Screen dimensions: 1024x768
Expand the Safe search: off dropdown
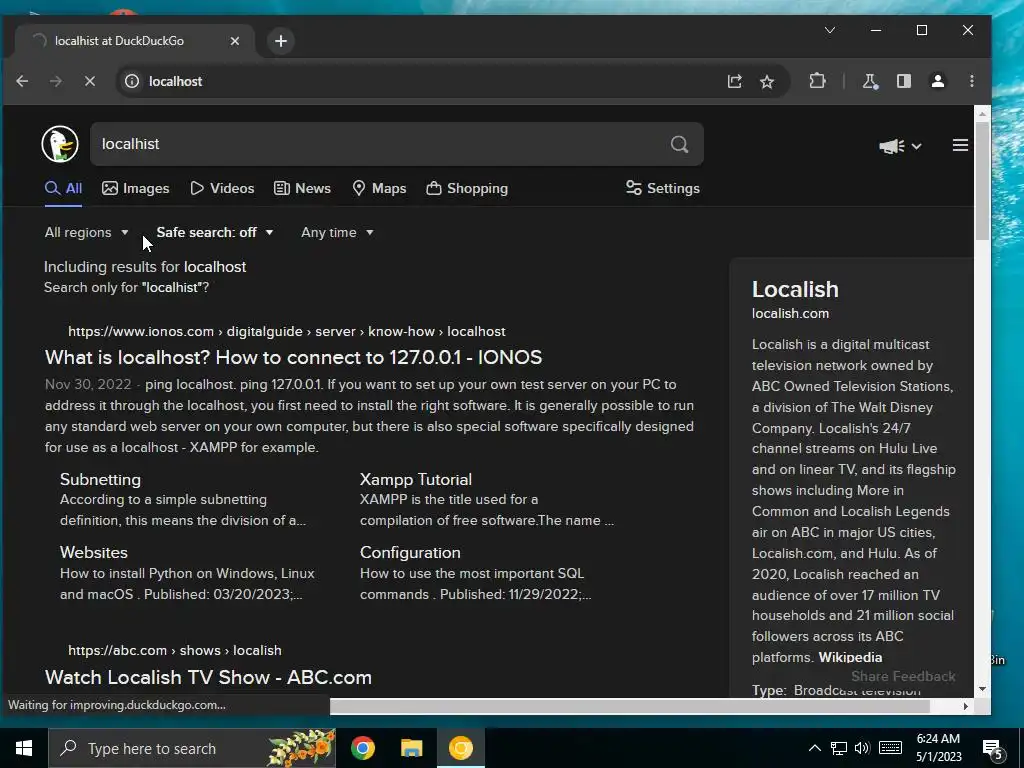tap(215, 232)
